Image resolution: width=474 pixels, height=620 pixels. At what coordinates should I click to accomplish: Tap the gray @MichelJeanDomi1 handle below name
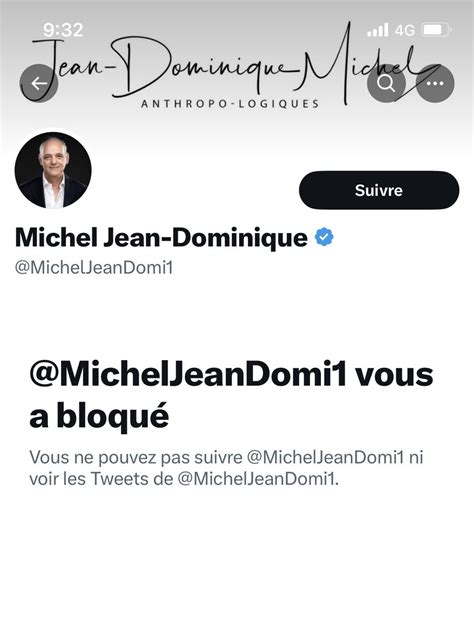pyautogui.click(x=94, y=268)
